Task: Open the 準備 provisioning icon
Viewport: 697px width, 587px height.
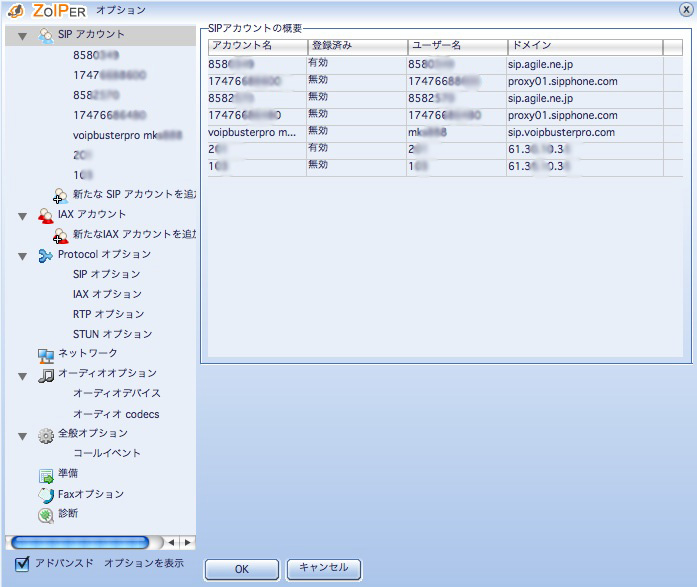Action: [45, 475]
